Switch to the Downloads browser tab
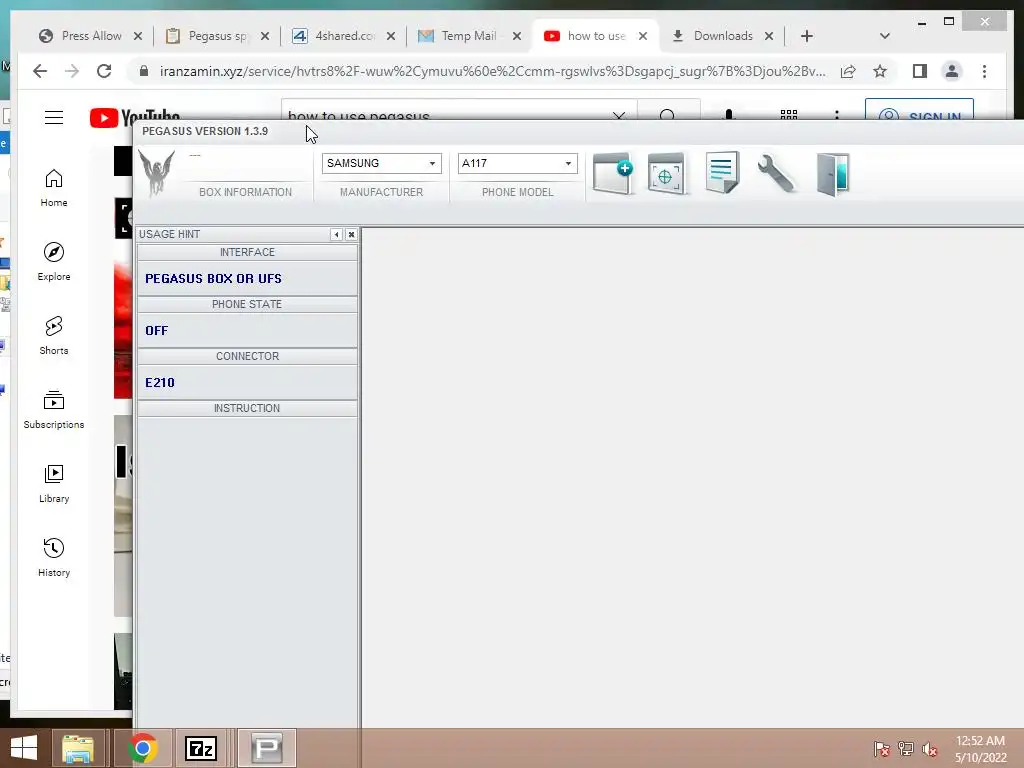1024x768 pixels. pos(722,36)
